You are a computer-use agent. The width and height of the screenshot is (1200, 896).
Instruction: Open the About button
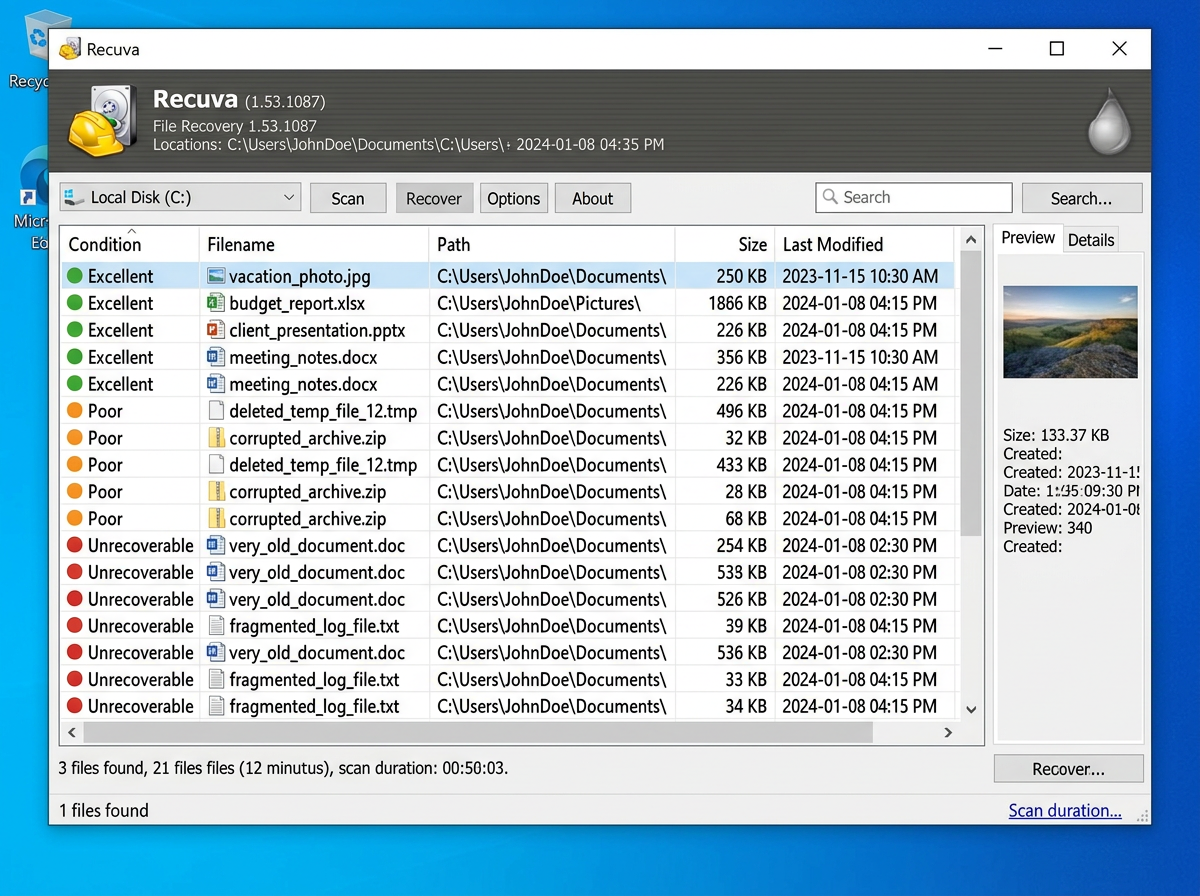(593, 198)
